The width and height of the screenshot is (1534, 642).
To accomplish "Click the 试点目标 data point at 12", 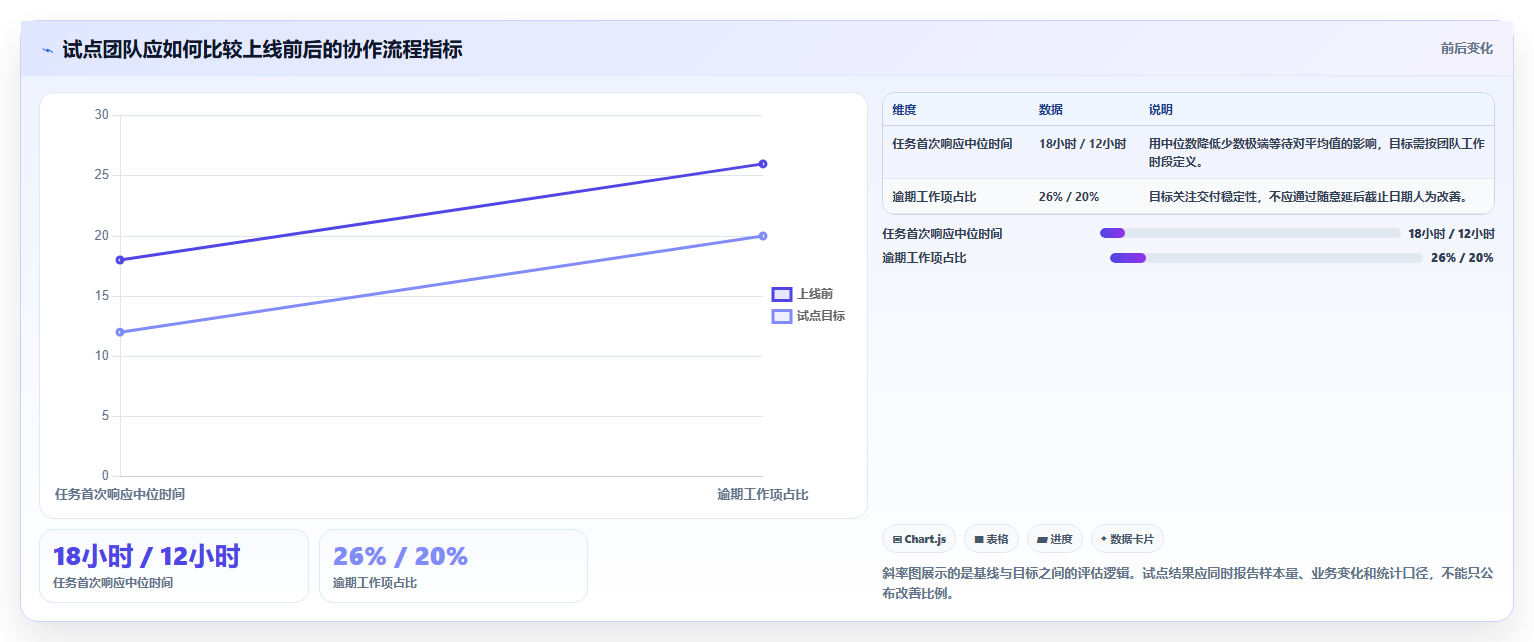I will coord(120,332).
